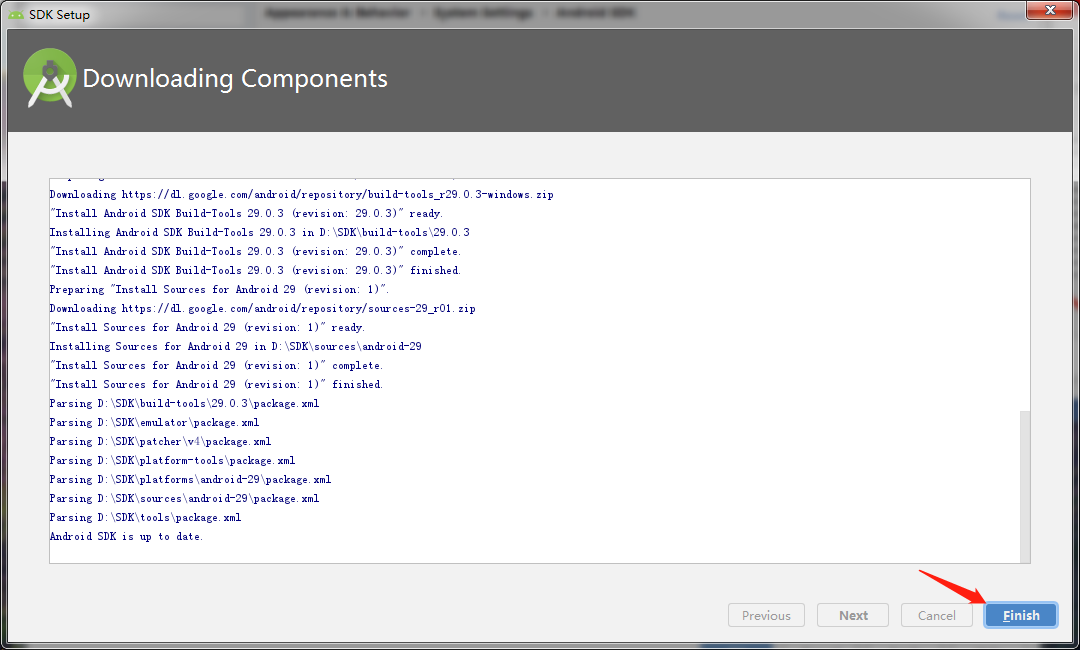Click 'Parsing D:\SDK\platform-tools\package.xml' line
This screenshot has width=1080, height=650.
172,461
